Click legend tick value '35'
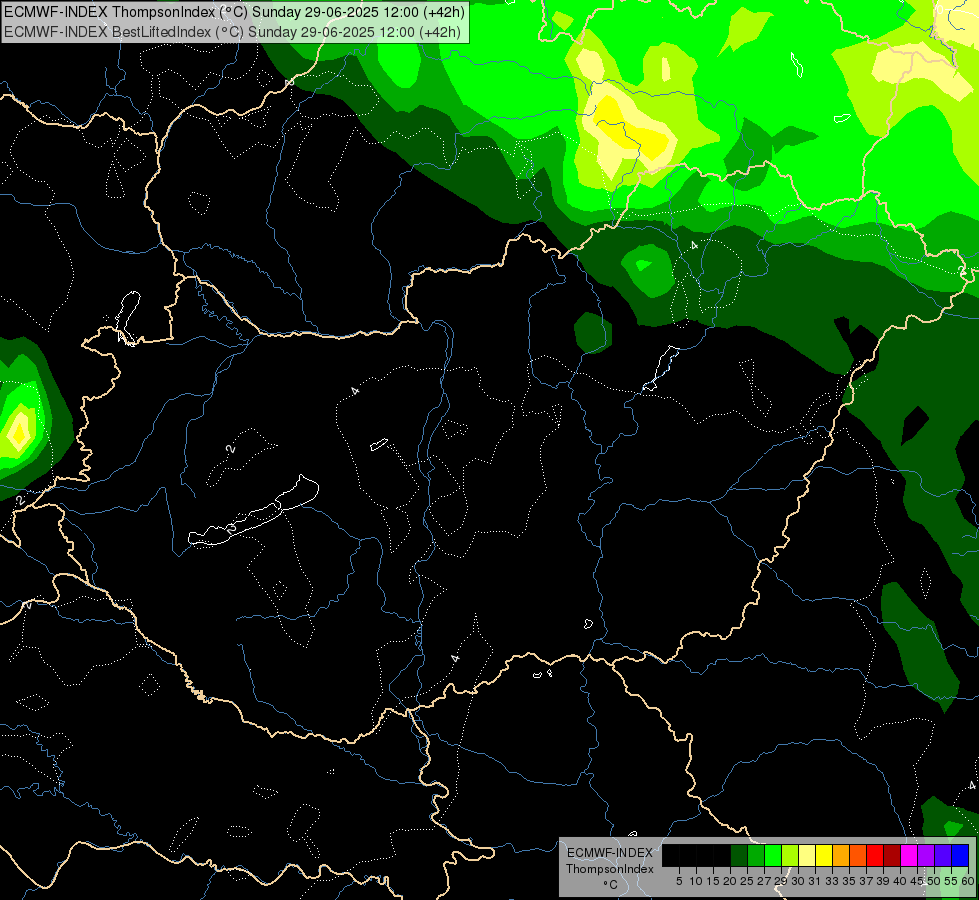The height and width of the screenshot is (900, 979). click(849, 881)
